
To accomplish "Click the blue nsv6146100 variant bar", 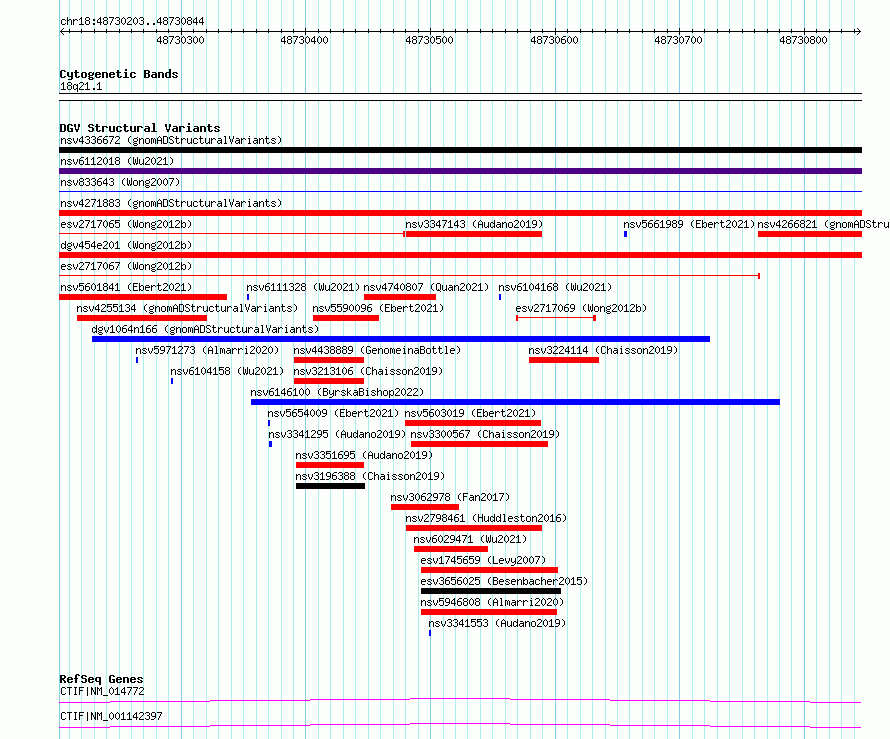I will pos(515,402).
